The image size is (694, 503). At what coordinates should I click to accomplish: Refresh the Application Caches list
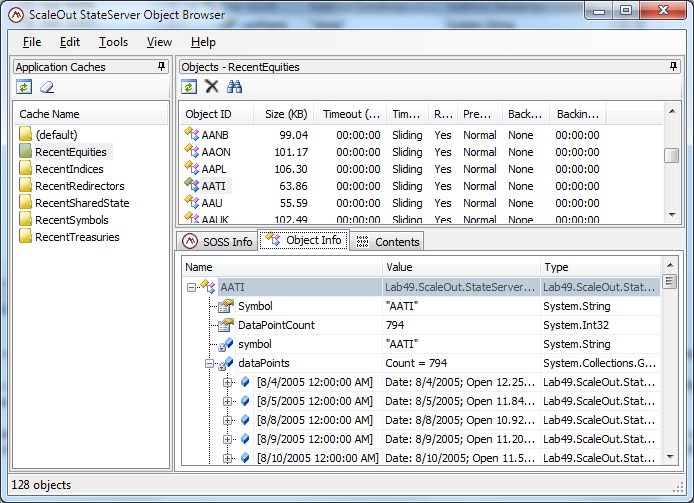pos(24,87)
